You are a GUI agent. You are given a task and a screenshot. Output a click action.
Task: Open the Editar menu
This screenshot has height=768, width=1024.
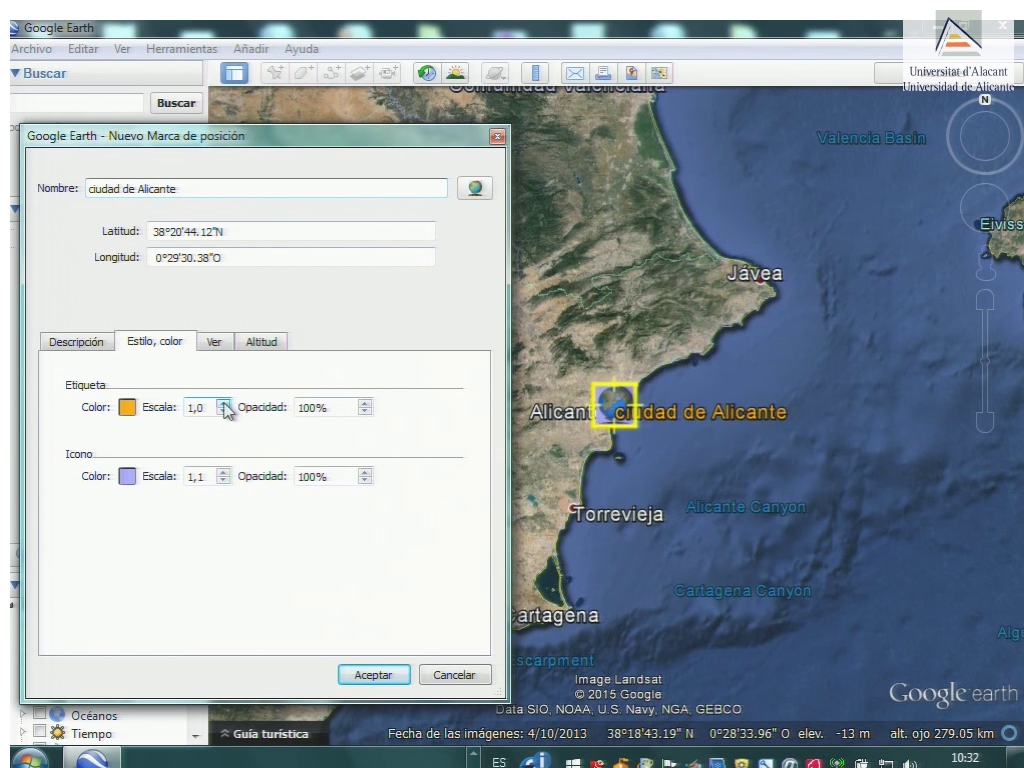83,49
